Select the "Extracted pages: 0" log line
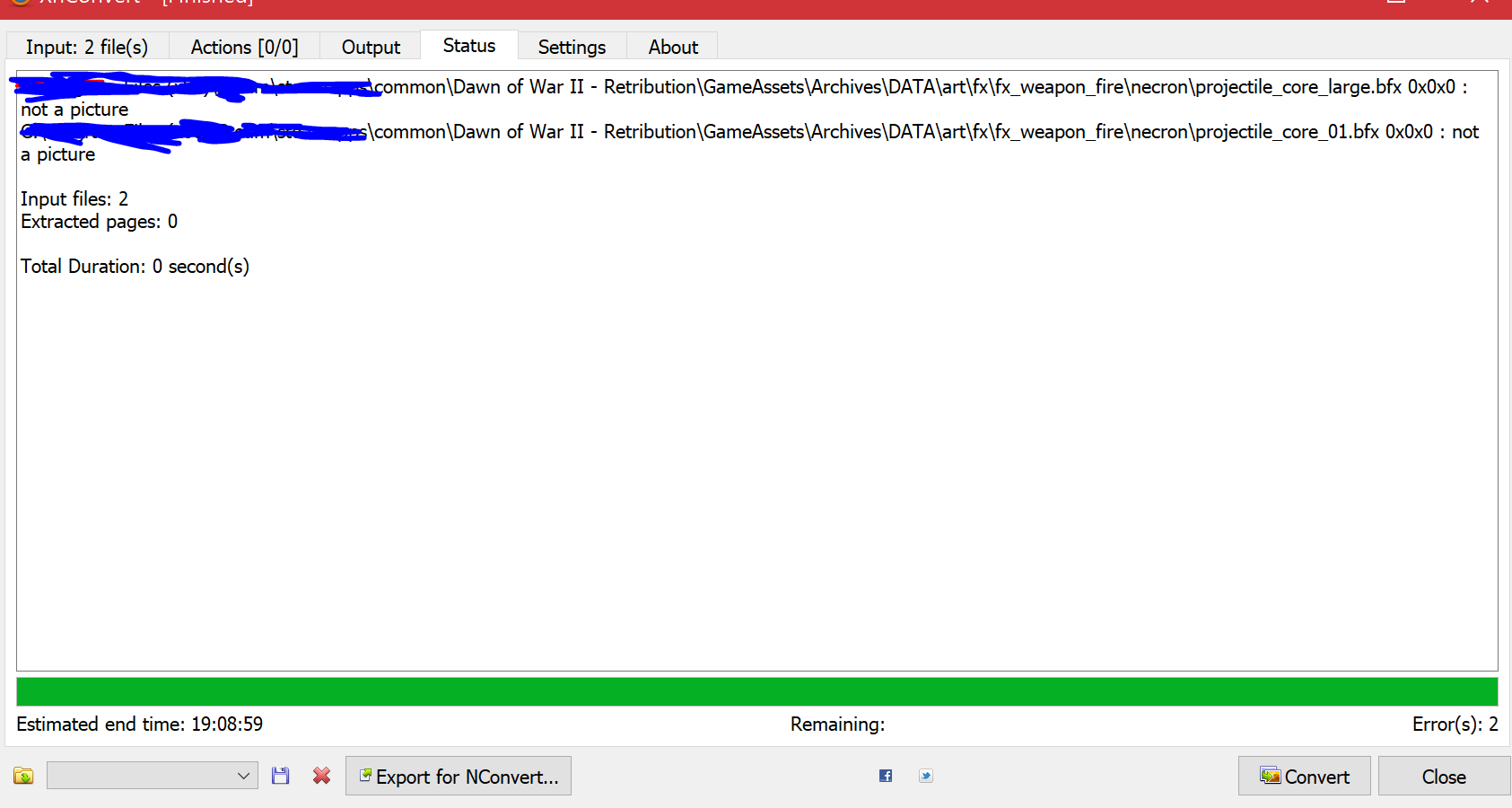The width and height of the screenshot is (1512, 808). coord(99,221)
